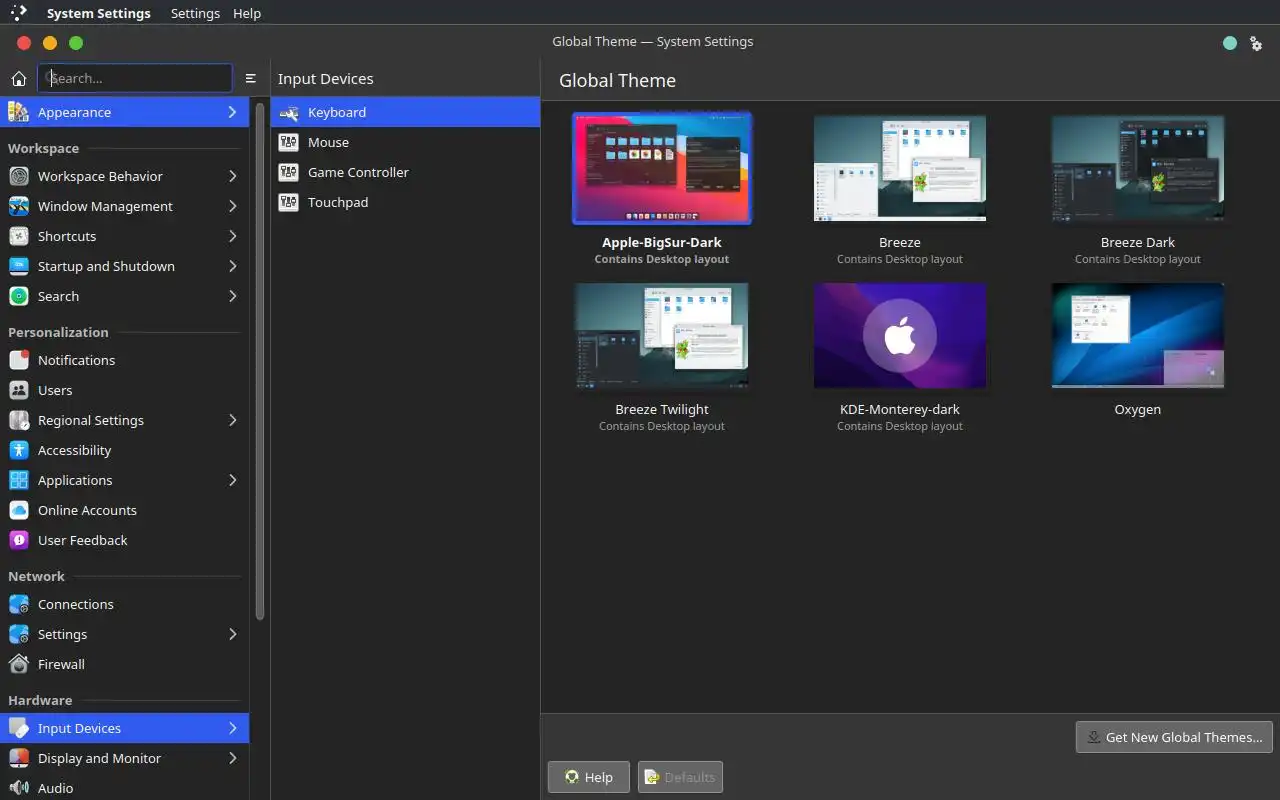The image size is (1280, 800).
Task: Click the User Feedback icon
Action: tap(18, 540)
